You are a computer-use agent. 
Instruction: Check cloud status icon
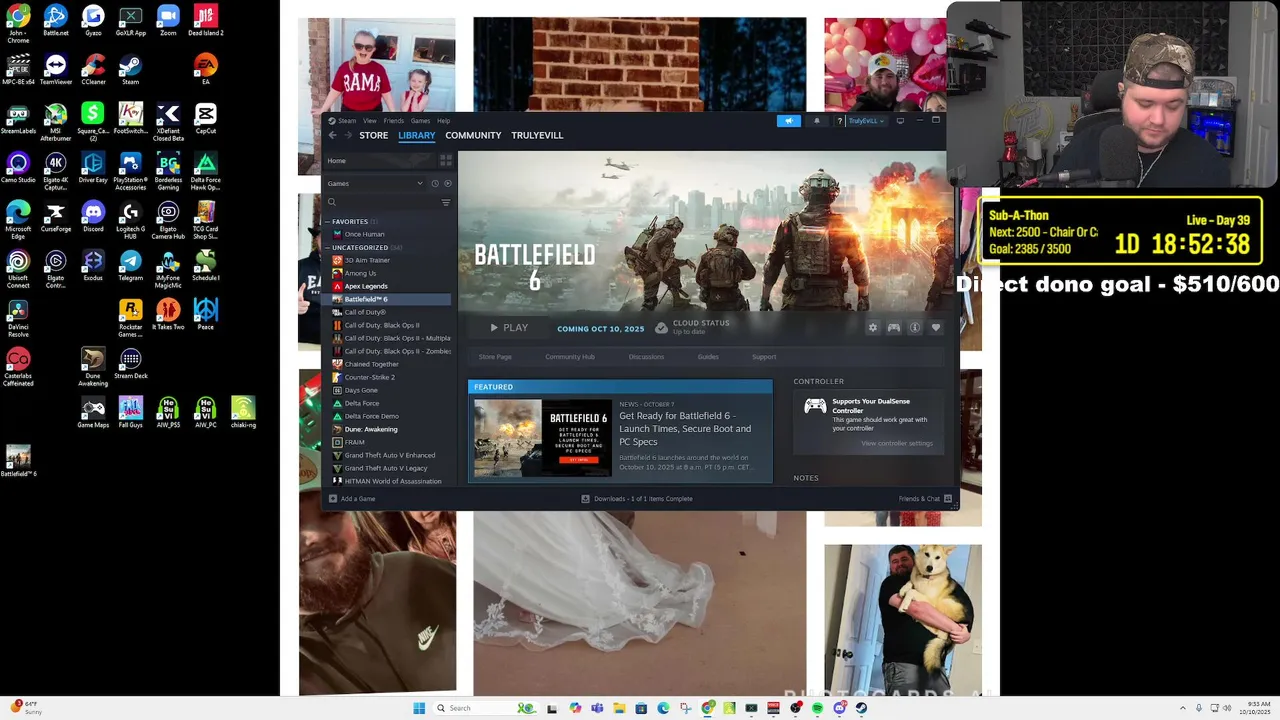coord(661,328)
